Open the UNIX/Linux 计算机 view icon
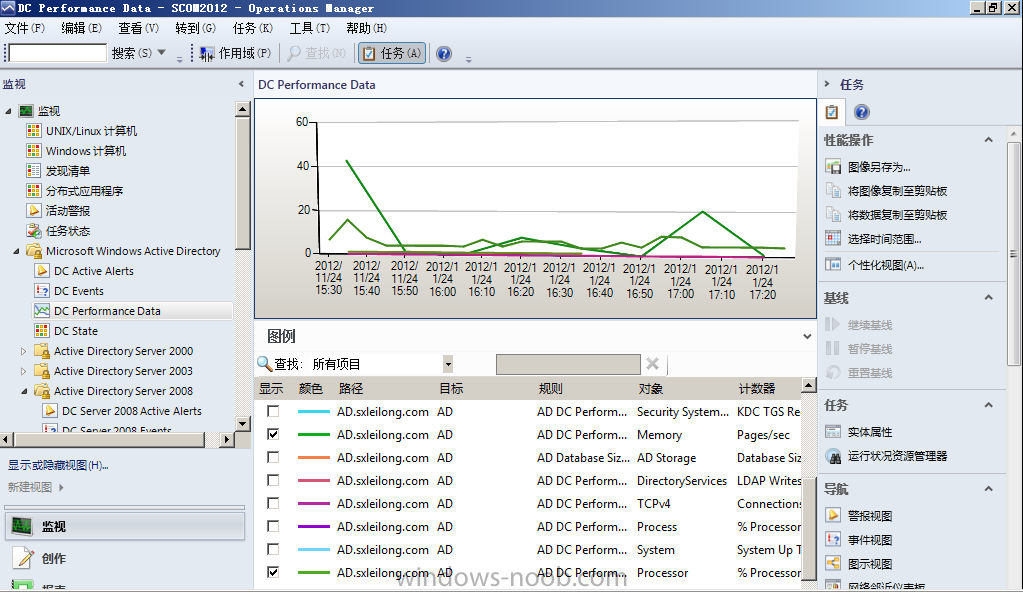1023x592 pixels. pyautogui.click(x=34, y=131)
